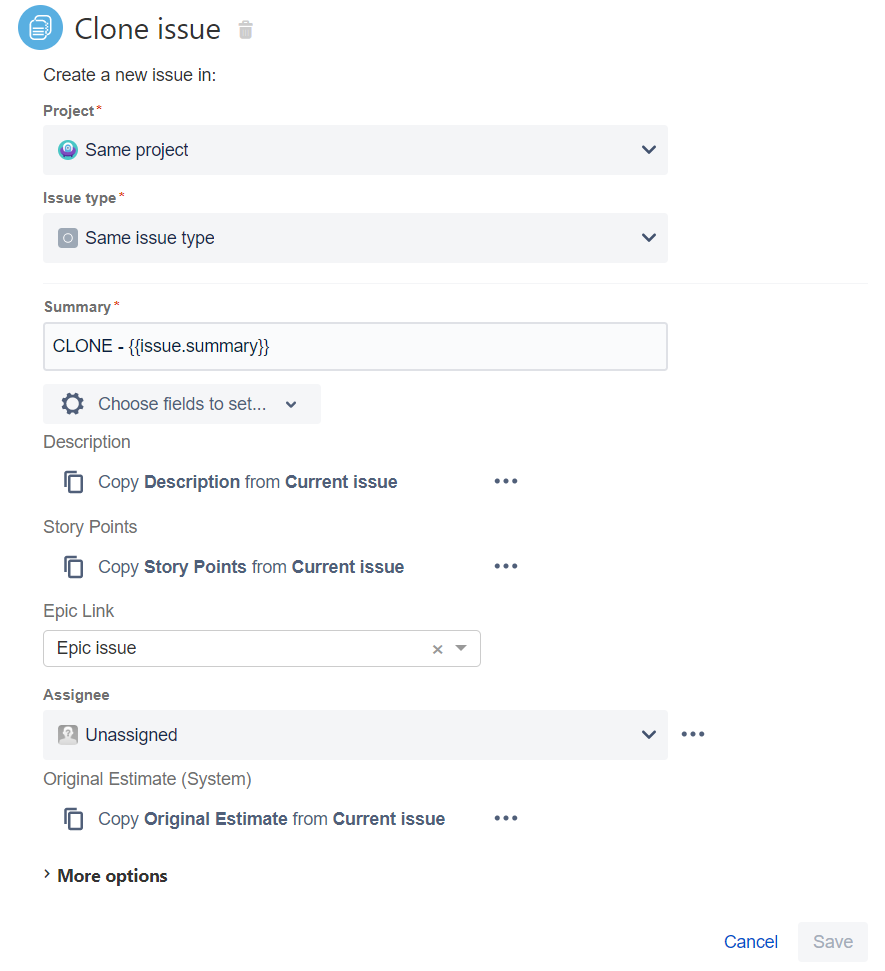Click the gear icon in Choose fields
The width and height of the screenshot is (885, 971).
click(x=72, y=404)
